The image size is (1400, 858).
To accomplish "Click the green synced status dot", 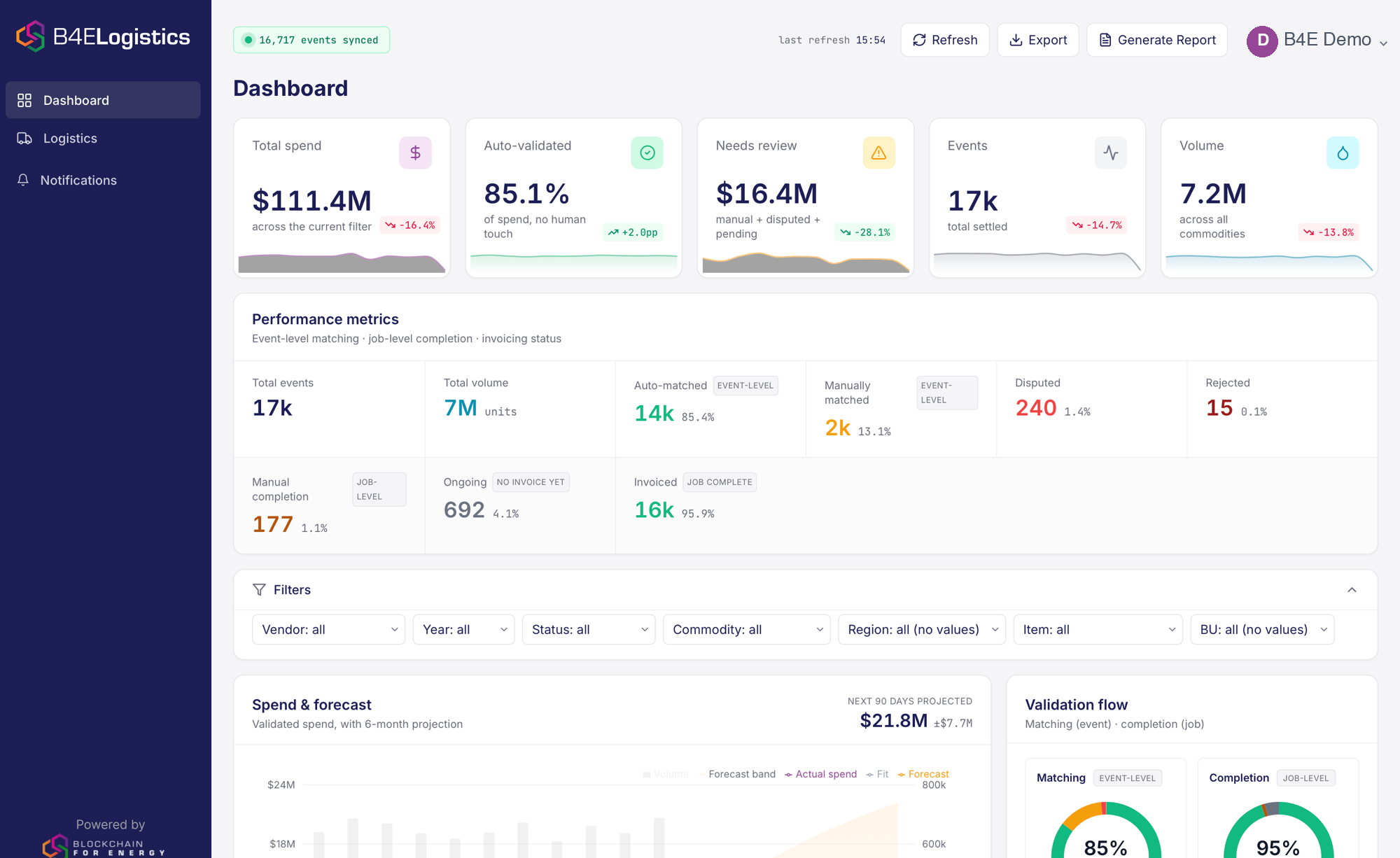I will coord(248,40).
